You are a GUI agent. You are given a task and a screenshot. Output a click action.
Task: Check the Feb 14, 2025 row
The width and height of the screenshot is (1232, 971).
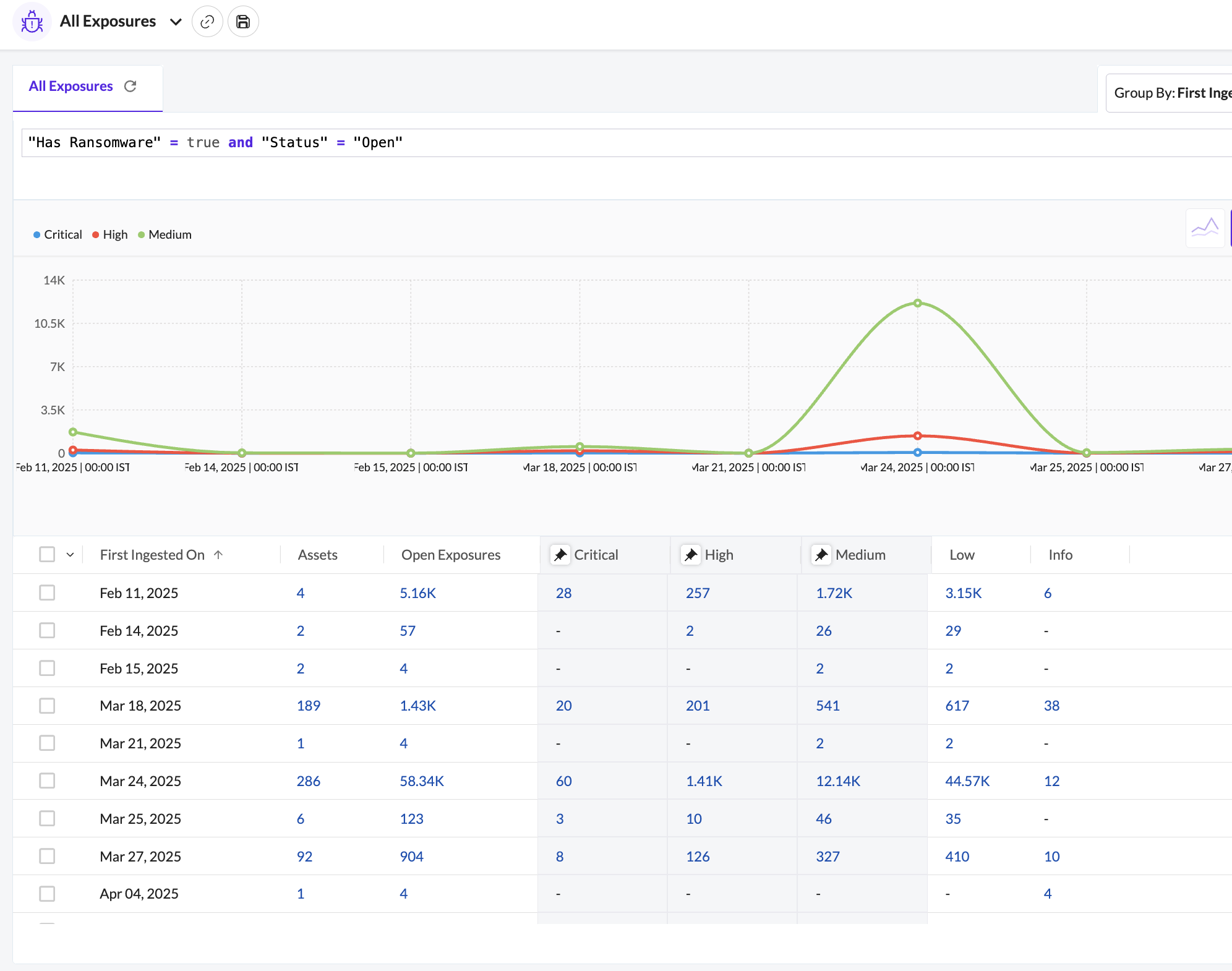[x=47, y=630]
